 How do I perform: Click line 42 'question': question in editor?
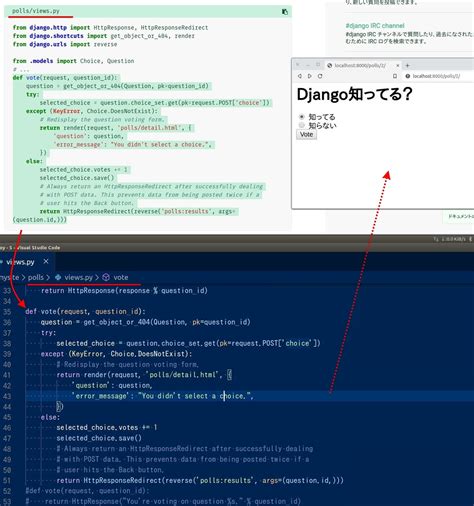tap(112, 385)
